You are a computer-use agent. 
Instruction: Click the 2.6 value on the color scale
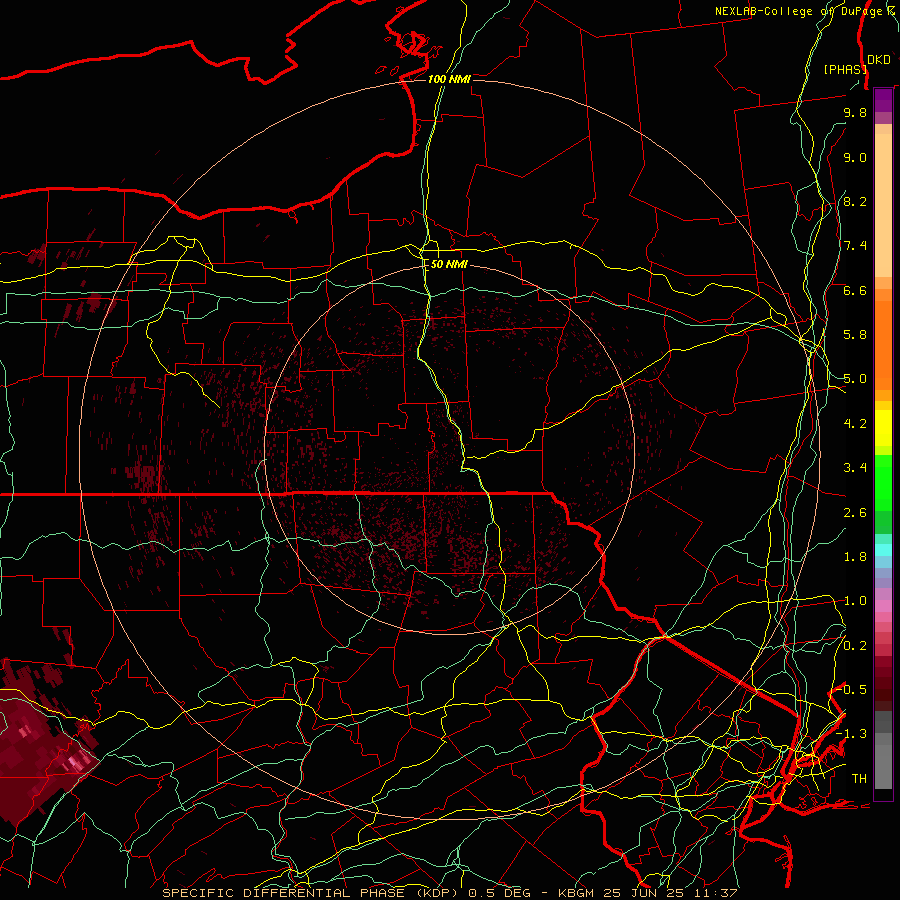click(x=855, y=513)
